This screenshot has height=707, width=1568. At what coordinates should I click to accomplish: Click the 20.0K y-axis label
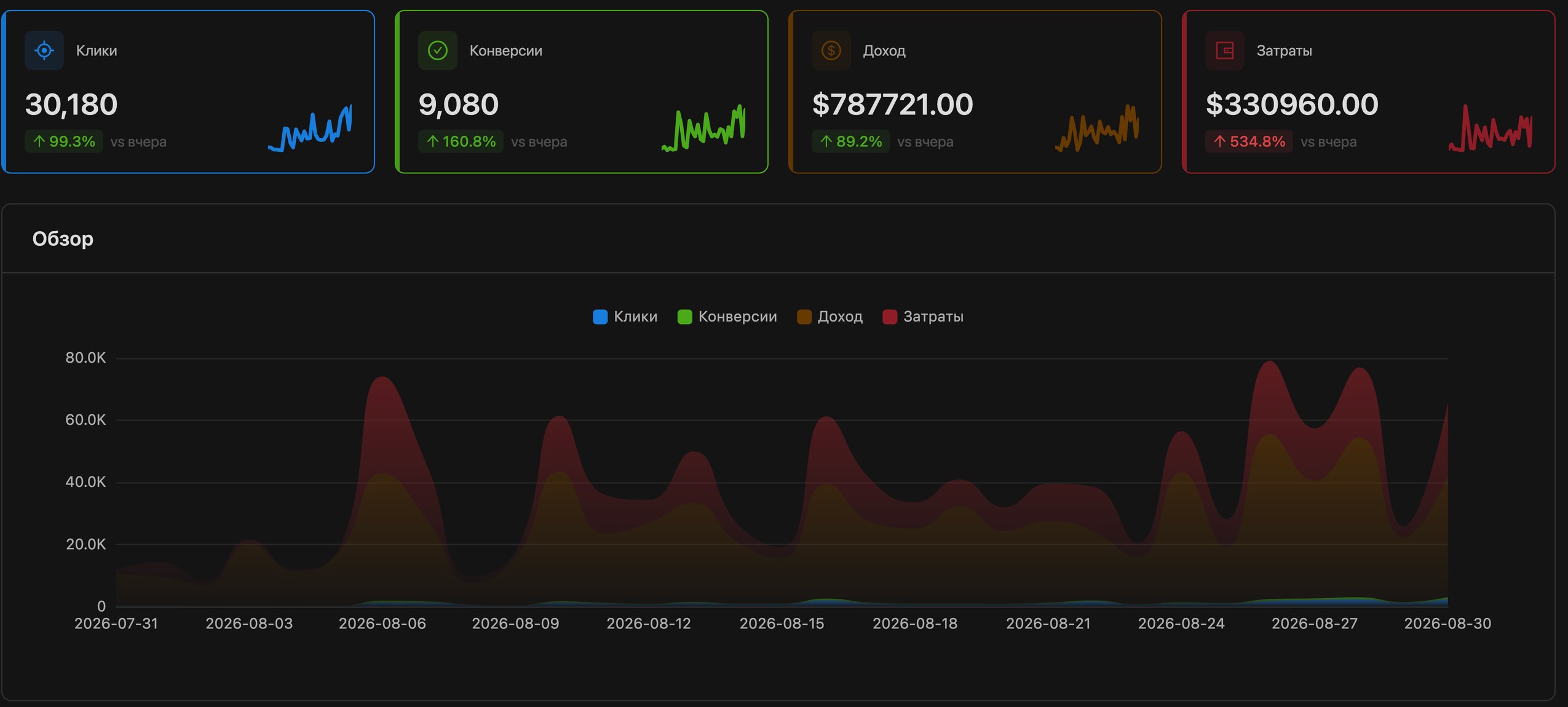tap(85, 544)
